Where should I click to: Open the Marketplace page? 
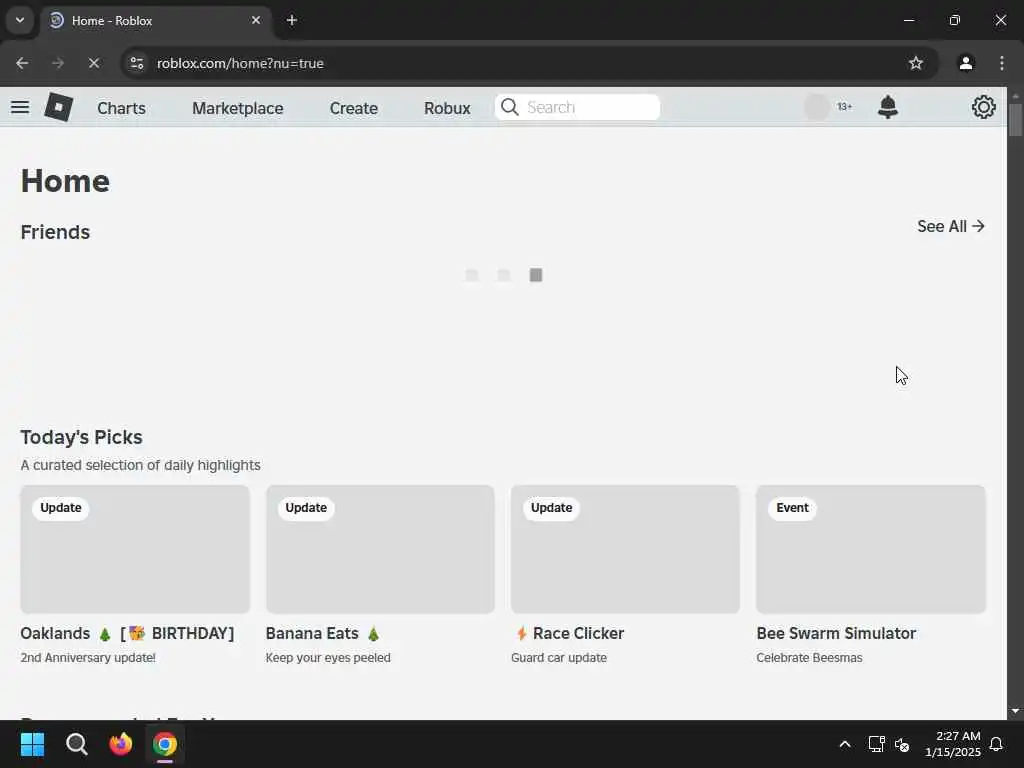point(238,108)
